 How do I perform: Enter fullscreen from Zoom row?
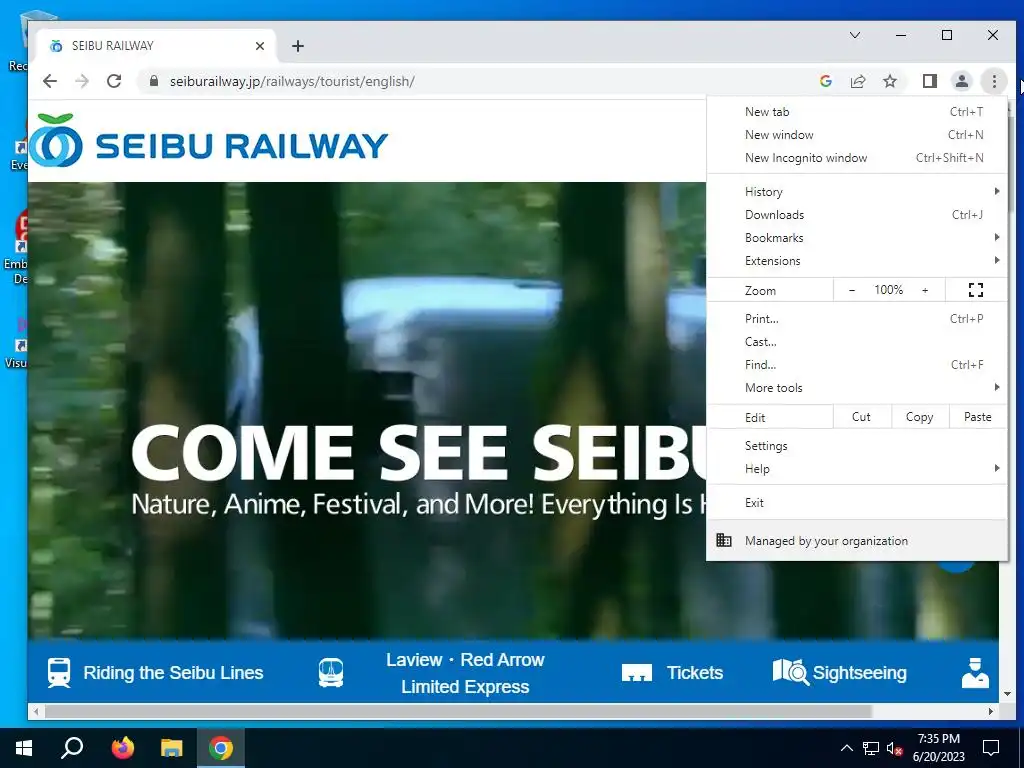976,290
